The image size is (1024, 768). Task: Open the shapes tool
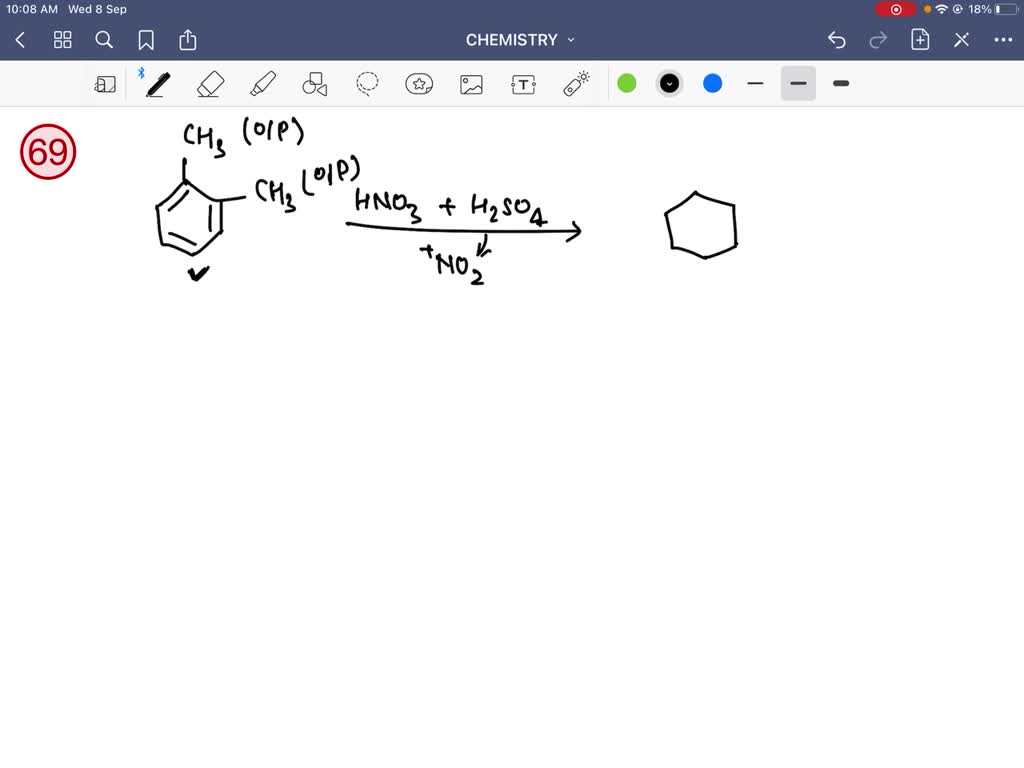pyautogui.click(x=314, y=84)
